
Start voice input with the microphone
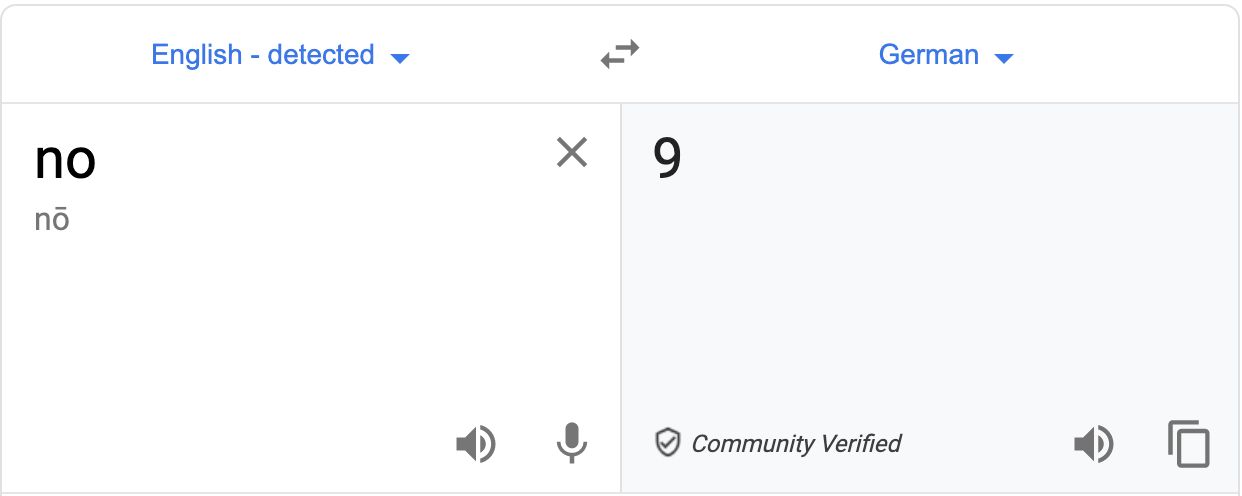(572, 443)
